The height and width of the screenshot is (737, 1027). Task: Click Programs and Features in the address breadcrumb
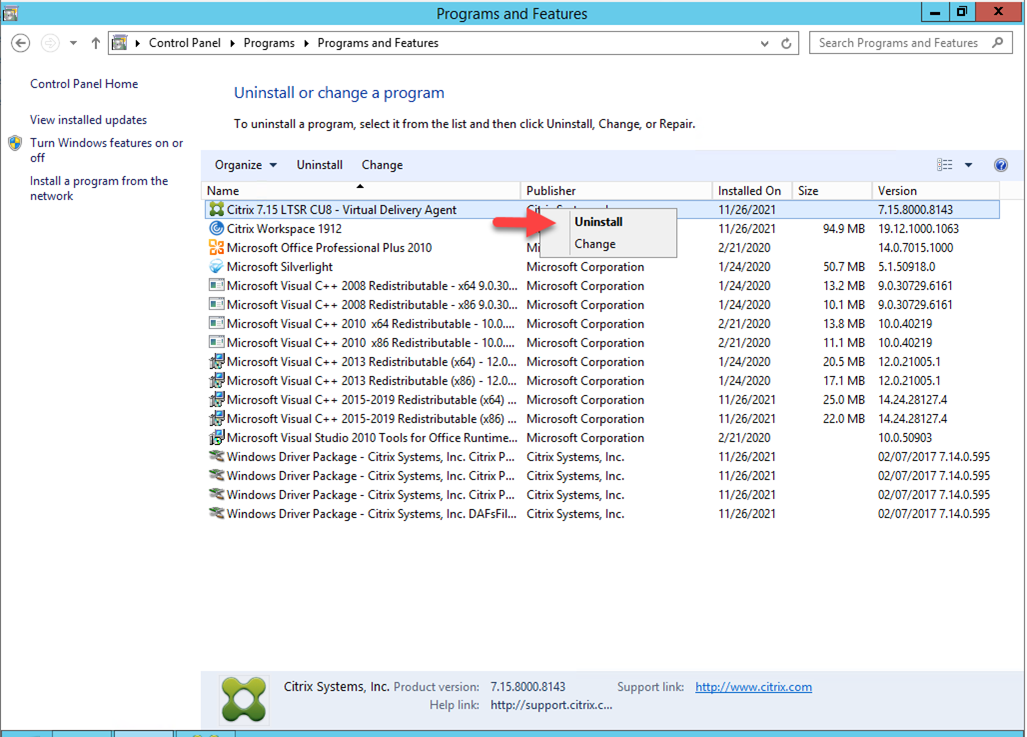point(378,43)
